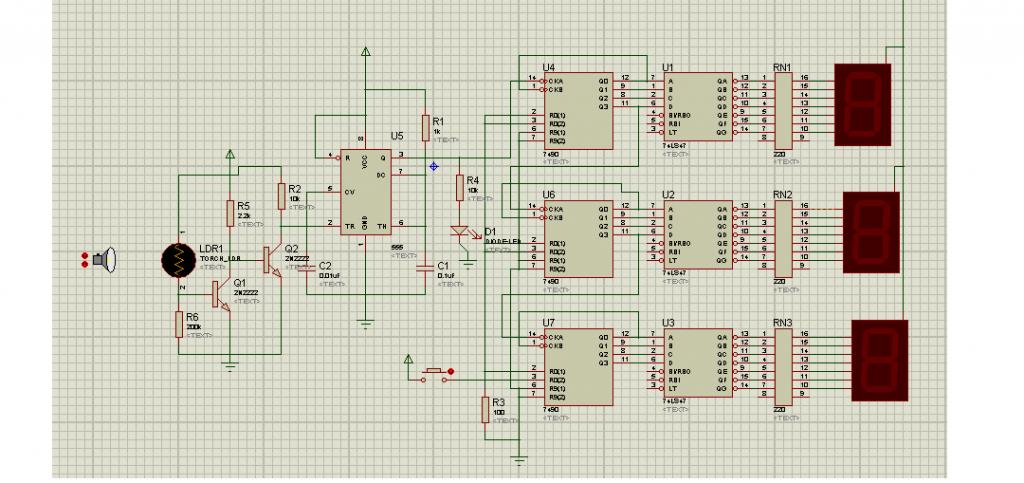Screen dimensions: 1024x483
Task: Click the top seven-segment display
Action: pos(863,104)
